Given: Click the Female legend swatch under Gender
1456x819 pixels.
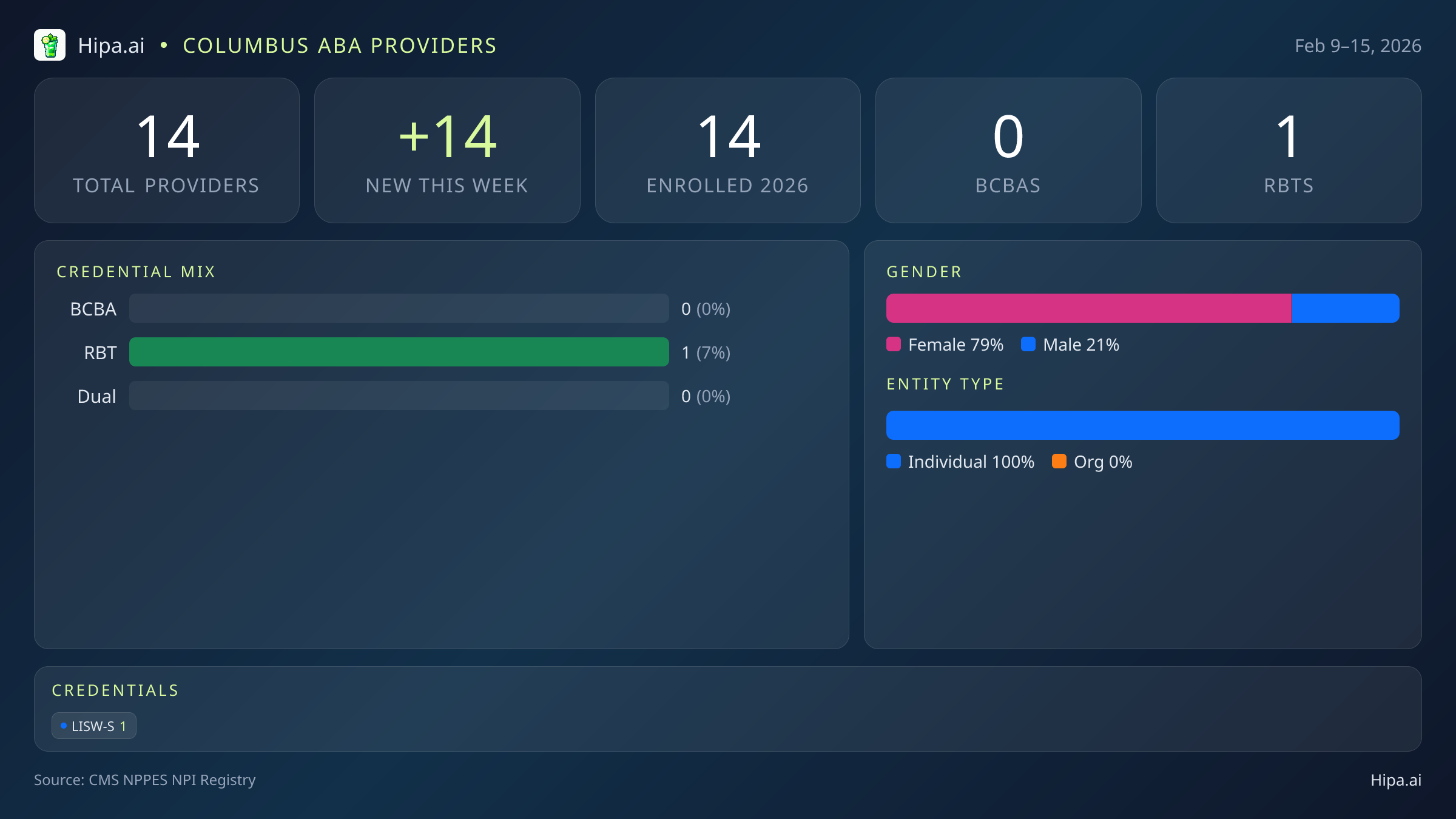Looking at the screenshot, I should coord(894,344).
